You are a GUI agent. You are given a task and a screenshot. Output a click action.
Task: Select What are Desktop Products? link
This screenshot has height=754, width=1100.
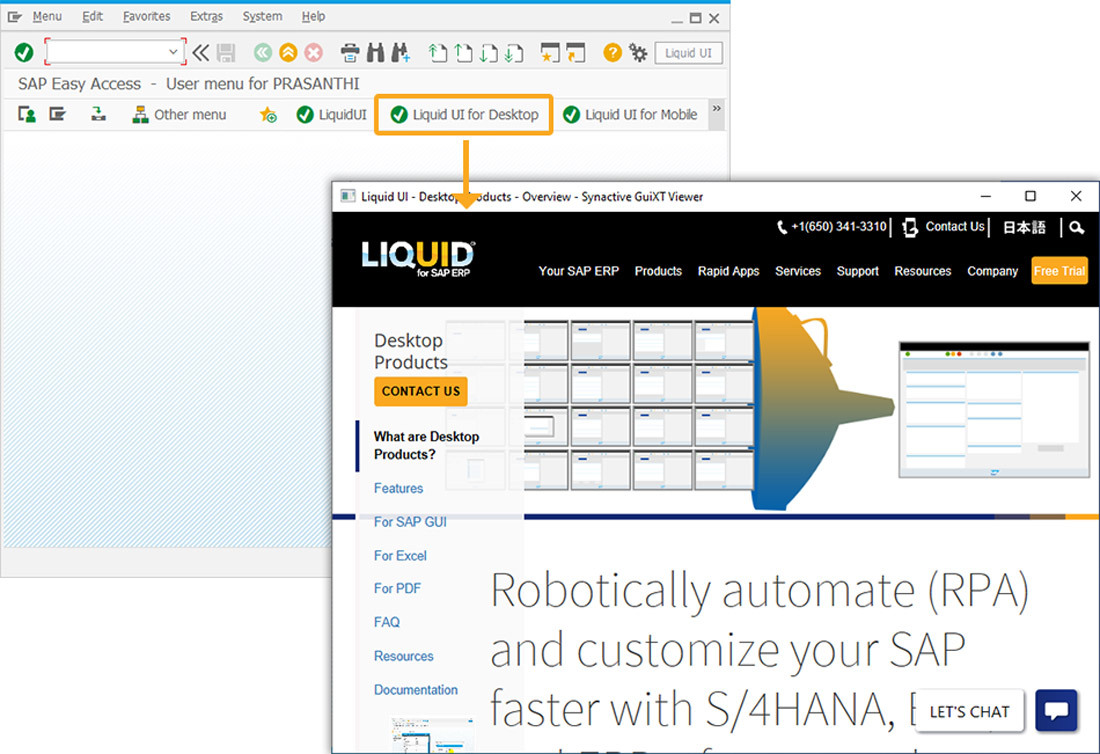point(427,445)
